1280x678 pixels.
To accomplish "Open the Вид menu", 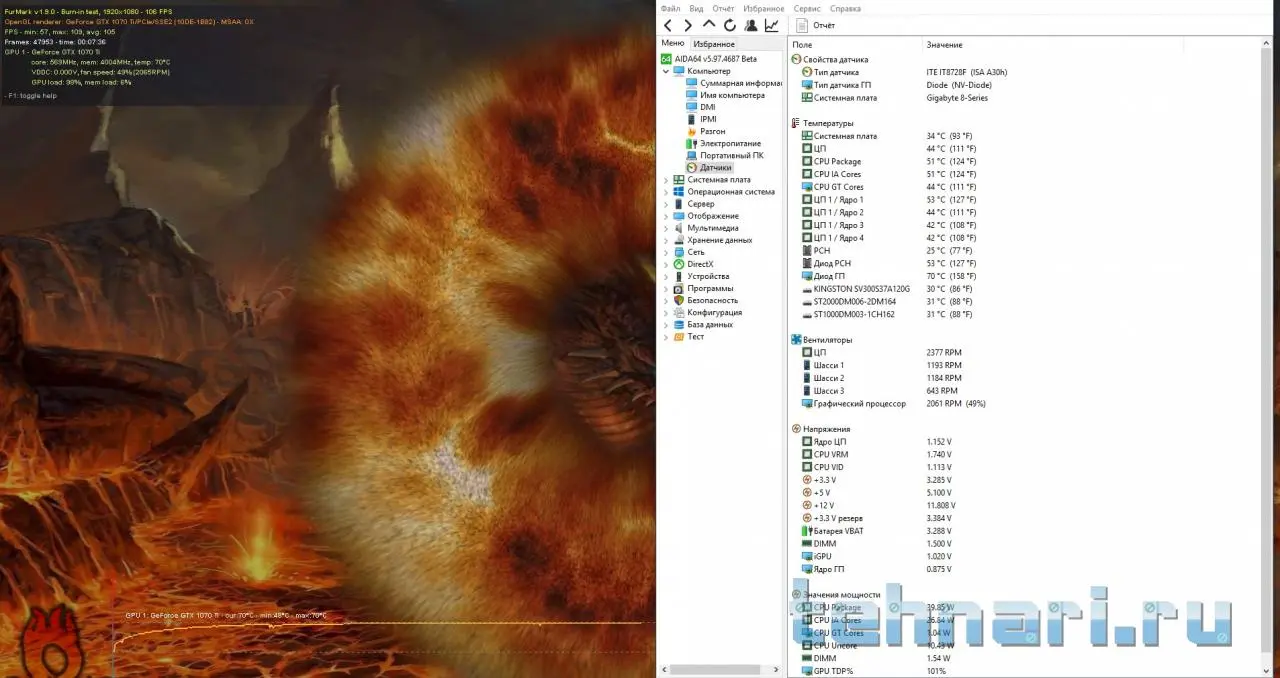I will pyautogui.click(x=696, y=8).
